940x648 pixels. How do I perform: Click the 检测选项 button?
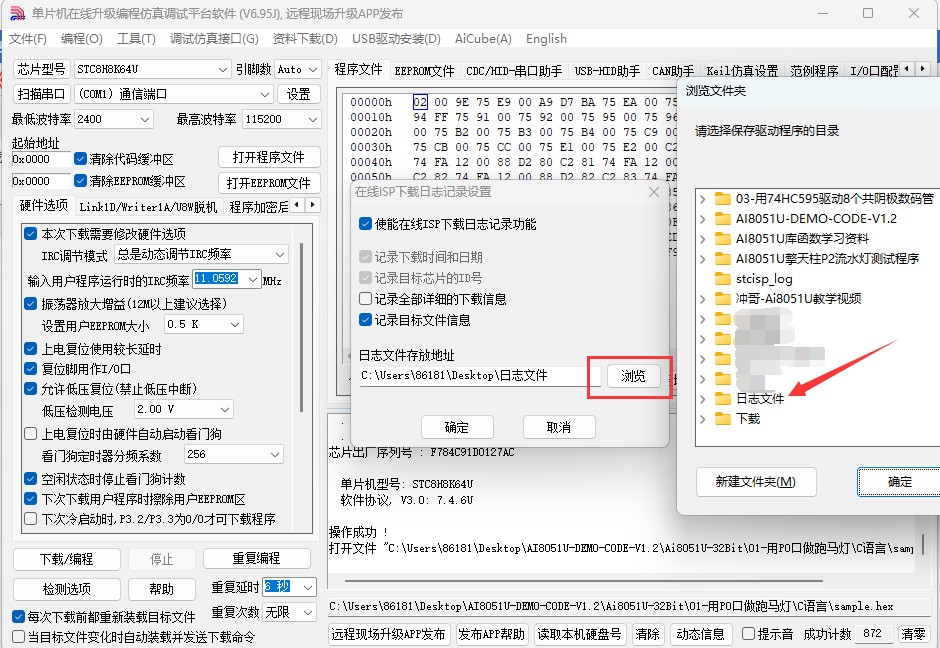pos(67,589)
